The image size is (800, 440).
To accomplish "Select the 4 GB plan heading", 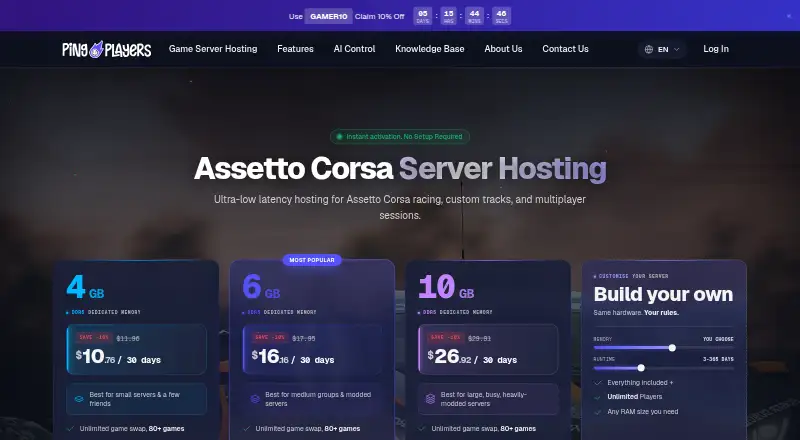I will [x=85, y=287].
